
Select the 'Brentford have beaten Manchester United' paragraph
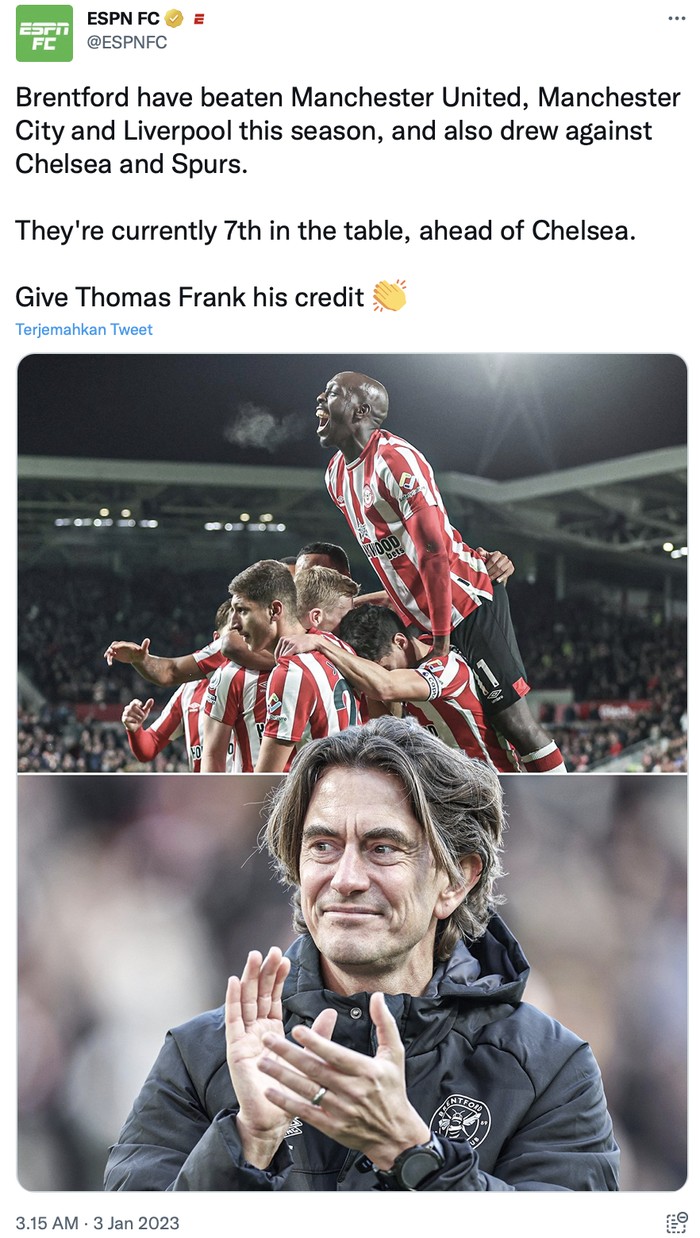coord(347,130)
